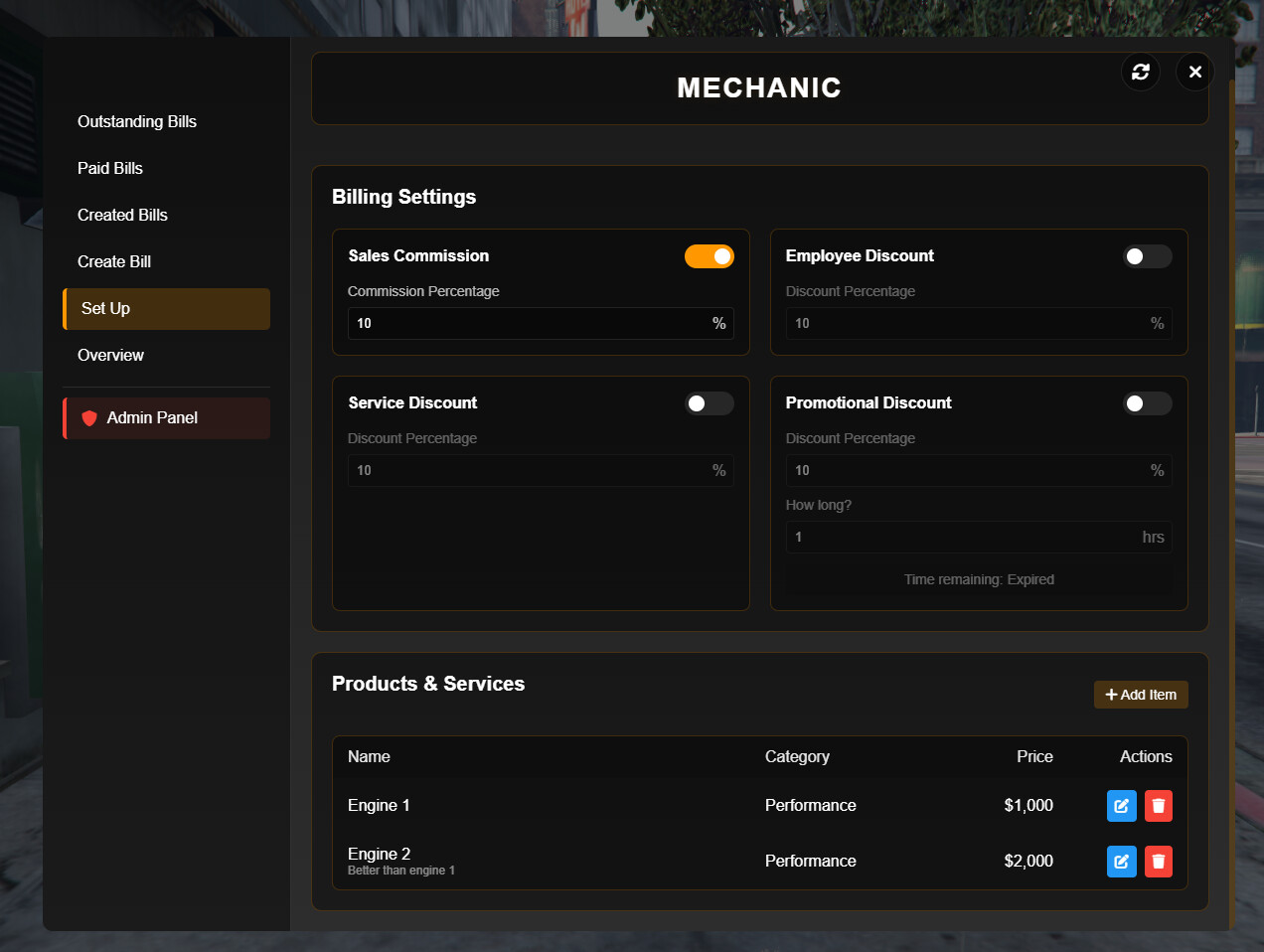Select Paid Bills in the sidebar
1264x952 pixels.
pyautogui.click(x=109, y=168)
